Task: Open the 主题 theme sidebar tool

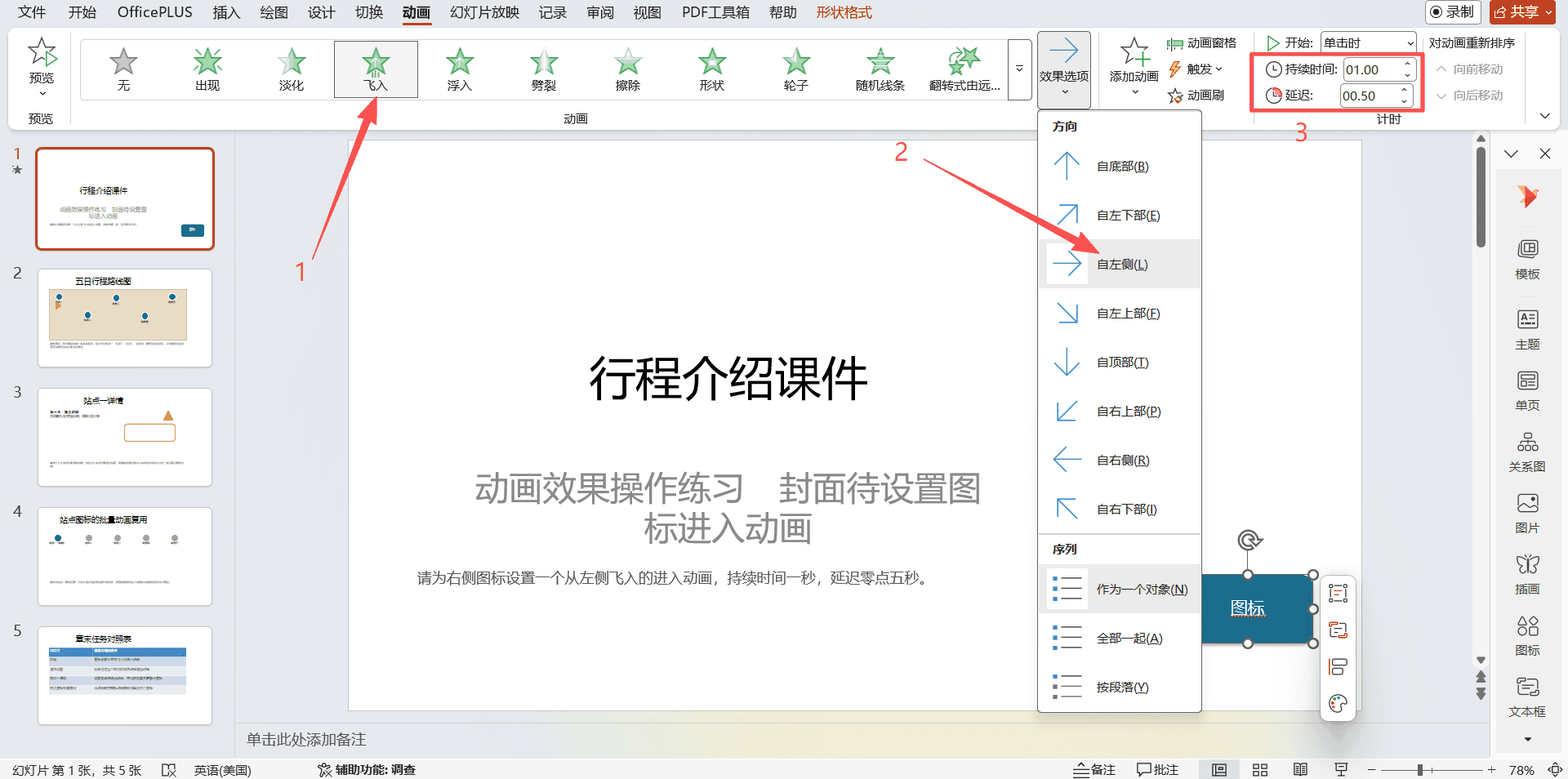Action: pos(1527,330)
